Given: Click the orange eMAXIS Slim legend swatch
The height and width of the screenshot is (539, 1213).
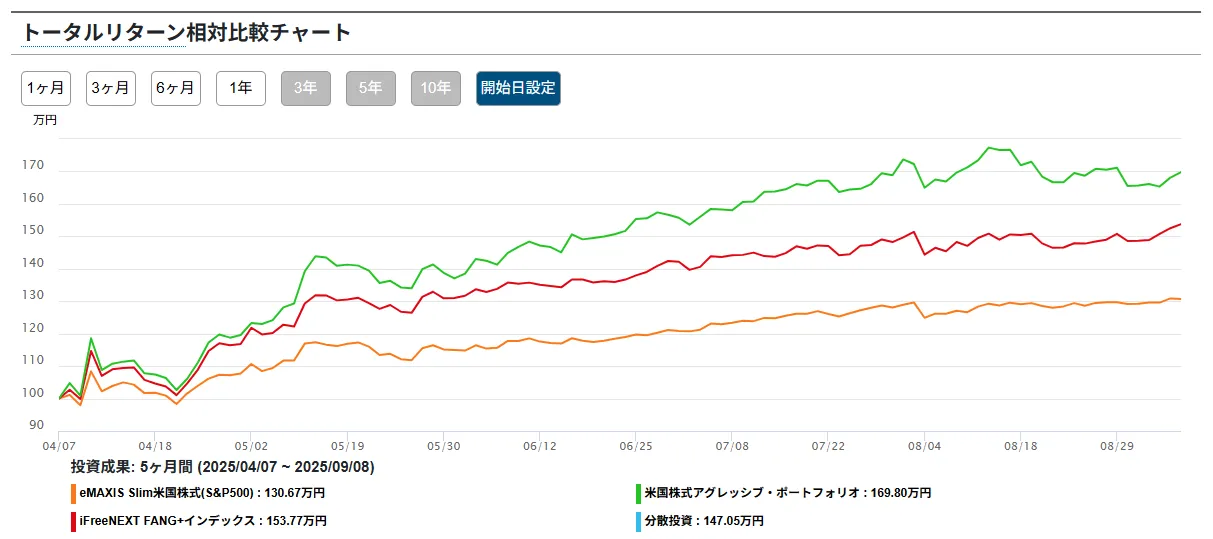Looking at the screenshot, I should coord(73,493).
